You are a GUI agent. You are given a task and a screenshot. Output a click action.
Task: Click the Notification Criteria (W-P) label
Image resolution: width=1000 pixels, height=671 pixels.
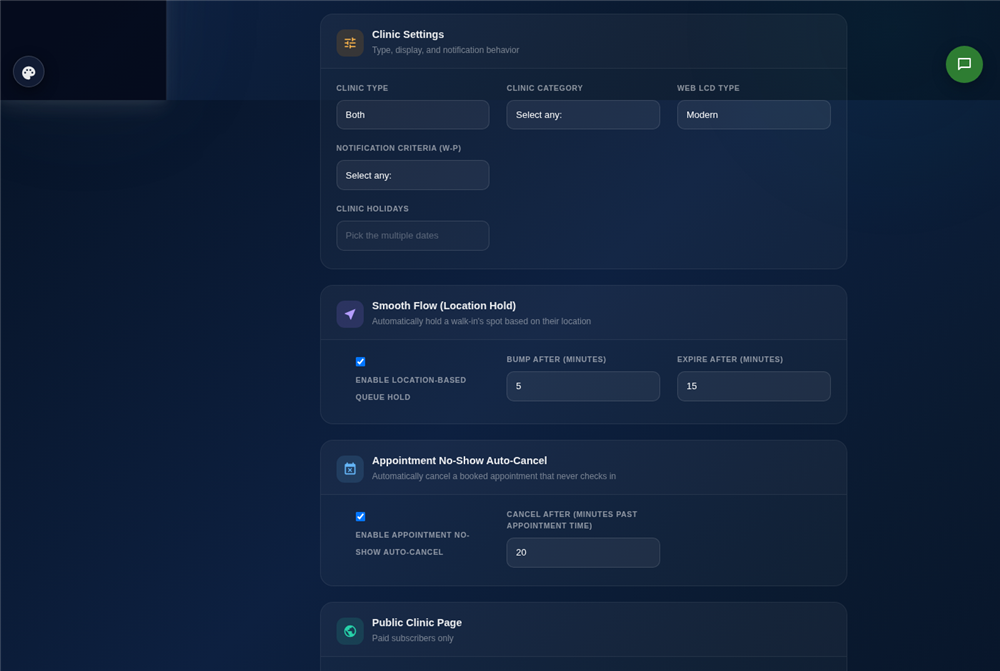tap(399, 149)
